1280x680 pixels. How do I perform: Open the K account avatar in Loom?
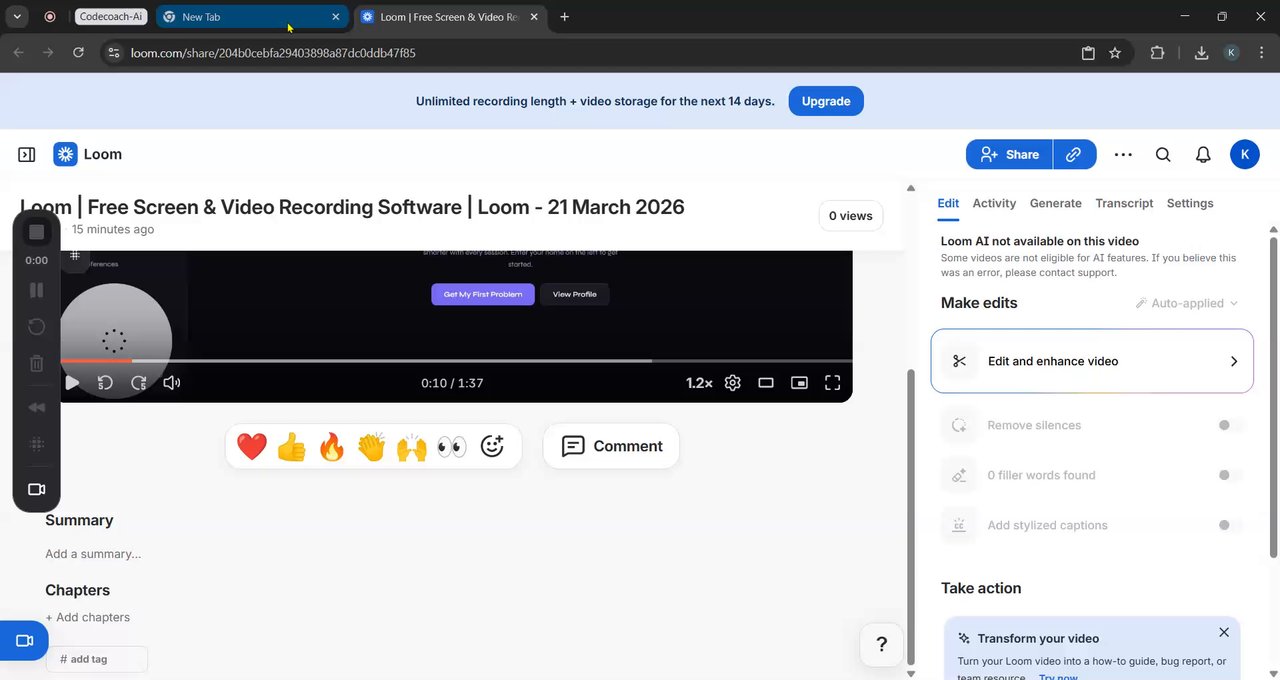(1244, 154)
